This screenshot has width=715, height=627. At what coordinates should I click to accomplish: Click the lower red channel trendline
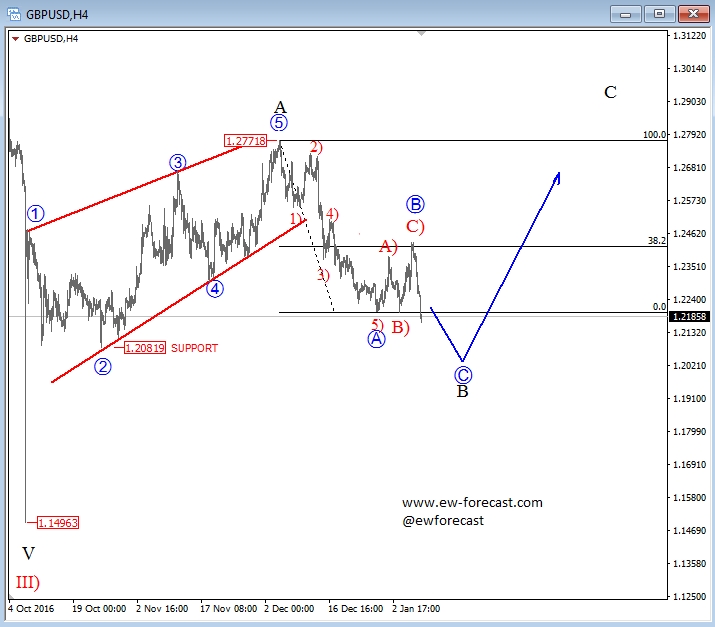tap(178, 302)
